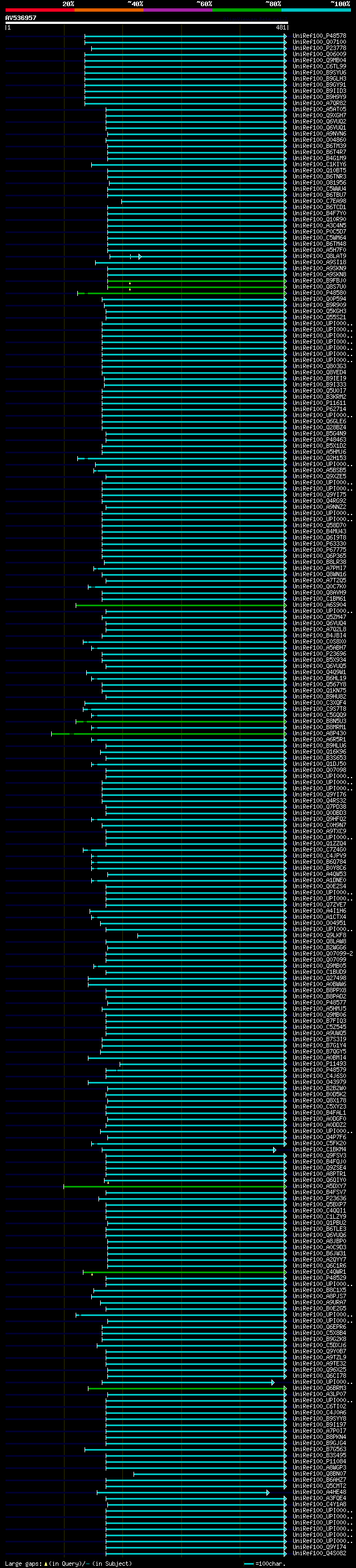Open hit UniRef100_Q07100
Viewport: 356px width, 1568px height.
[319, 42]
